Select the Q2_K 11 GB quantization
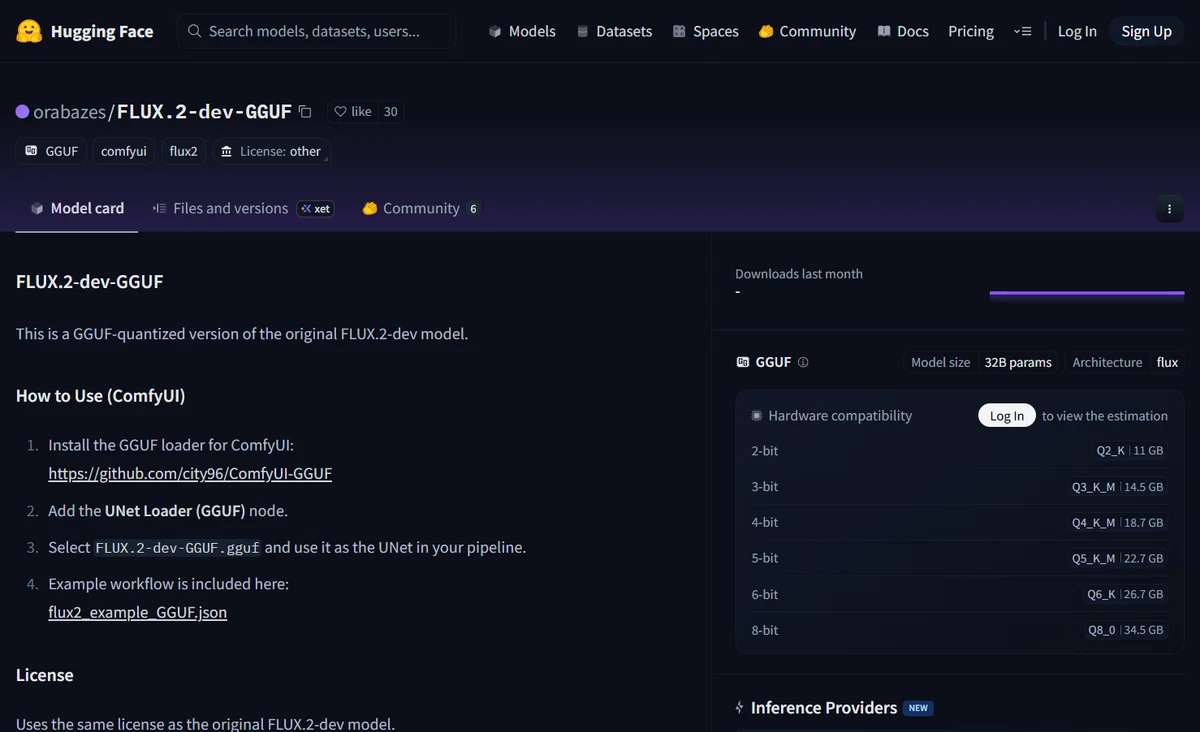The width and height of the screenshot is (1200, 732). point(1129,450)
